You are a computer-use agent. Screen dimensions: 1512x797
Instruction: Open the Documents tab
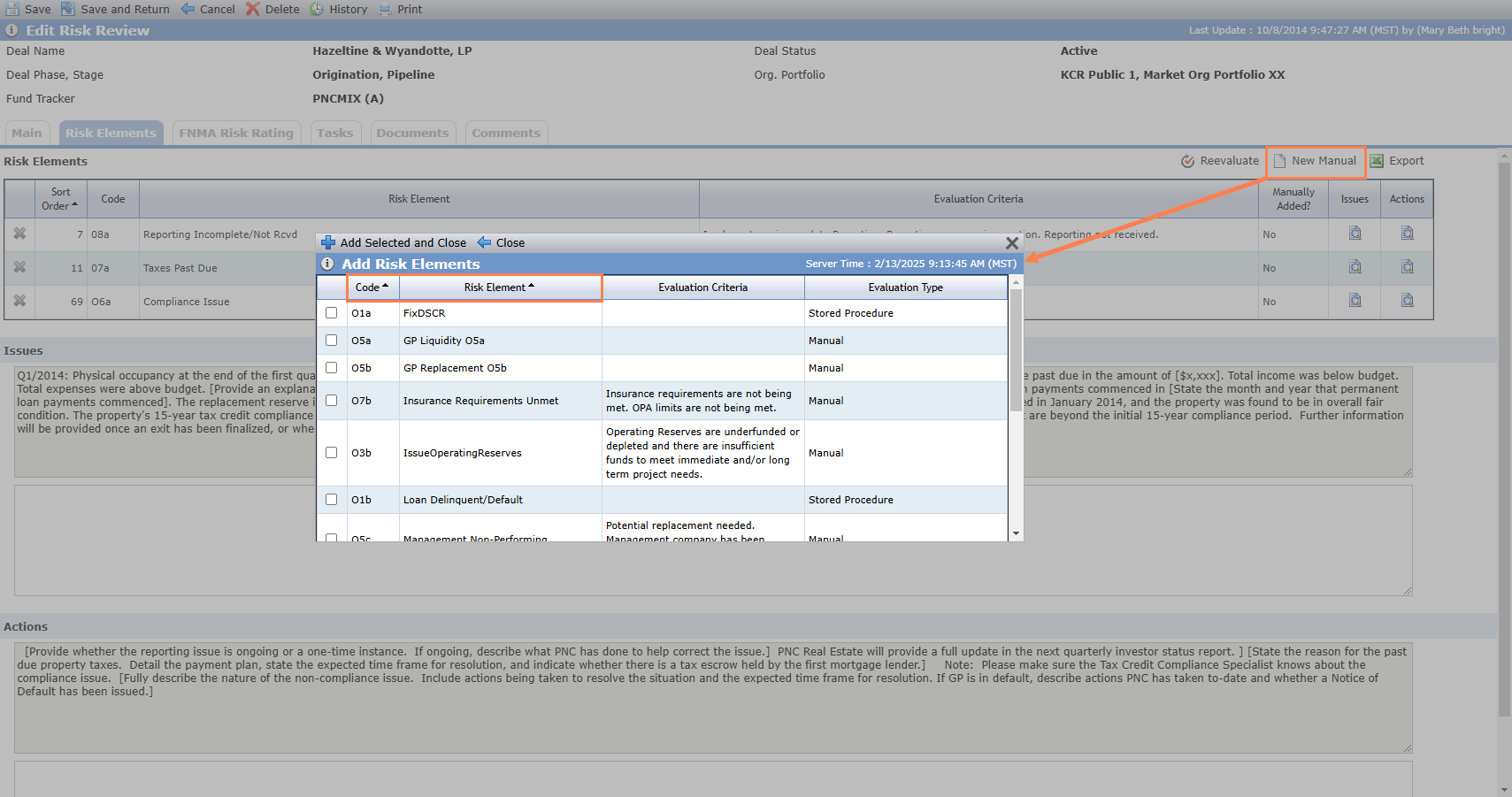[412, 133]
